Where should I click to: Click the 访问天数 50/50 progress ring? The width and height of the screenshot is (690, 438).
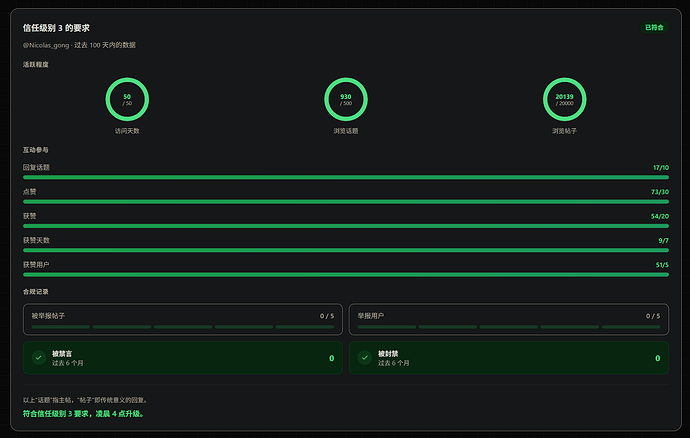(x=127, y=99)
